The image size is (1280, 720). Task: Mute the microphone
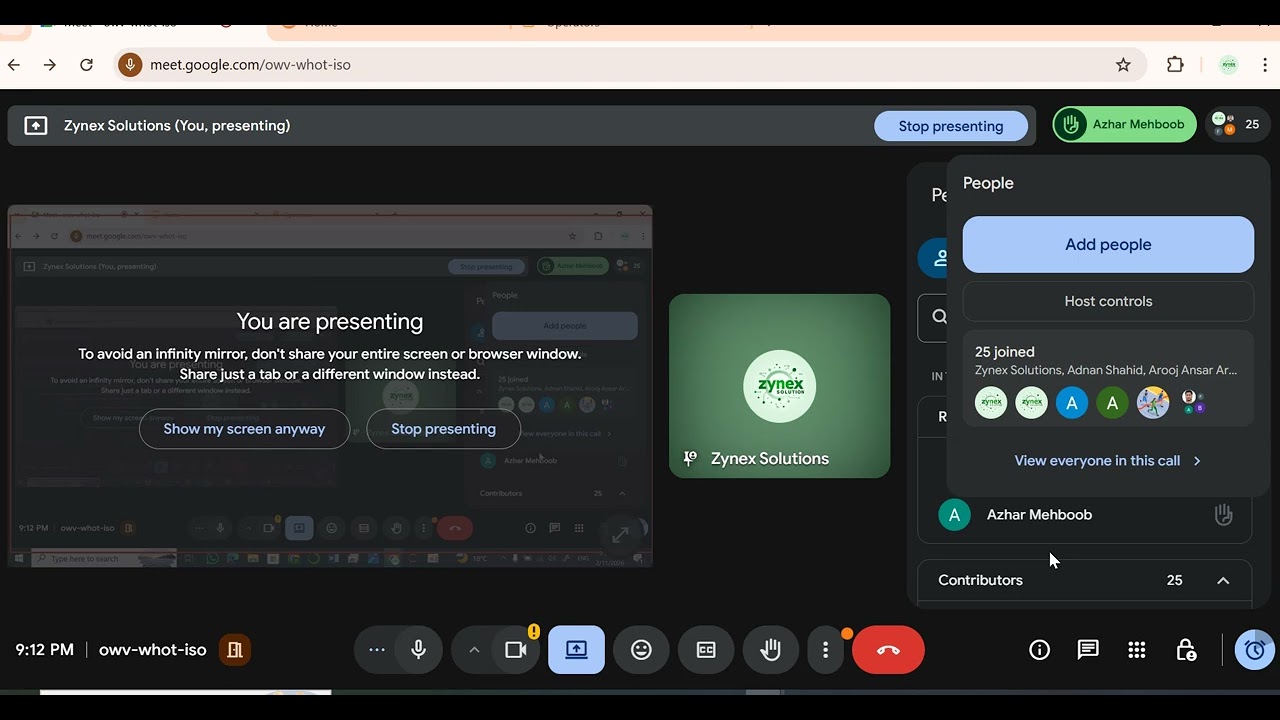[x=419, y=650]
